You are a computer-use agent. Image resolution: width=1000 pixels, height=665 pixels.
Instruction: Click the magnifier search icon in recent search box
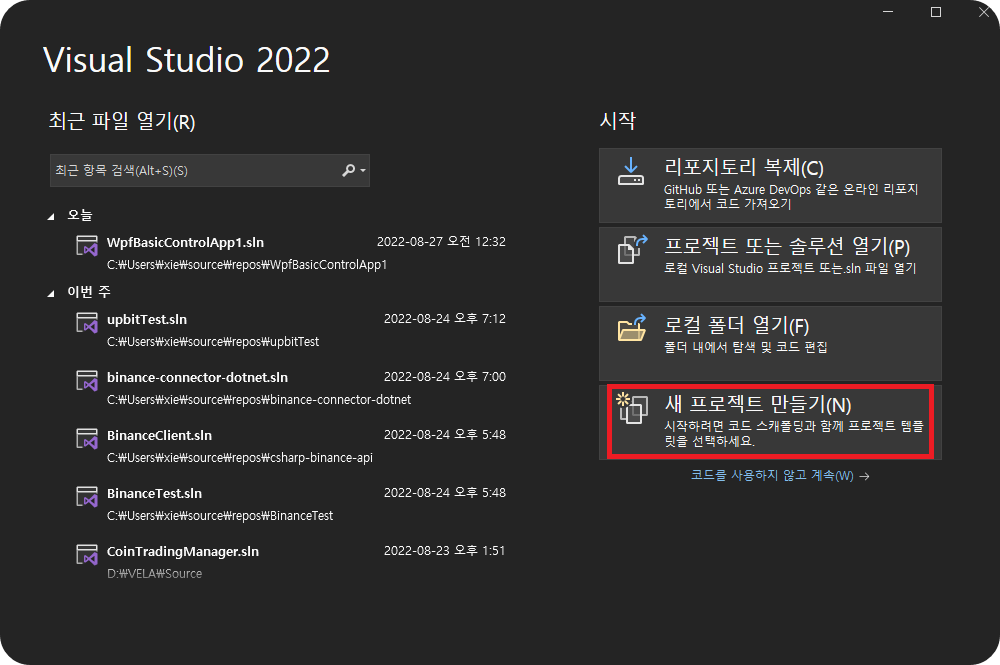(348, 170)
